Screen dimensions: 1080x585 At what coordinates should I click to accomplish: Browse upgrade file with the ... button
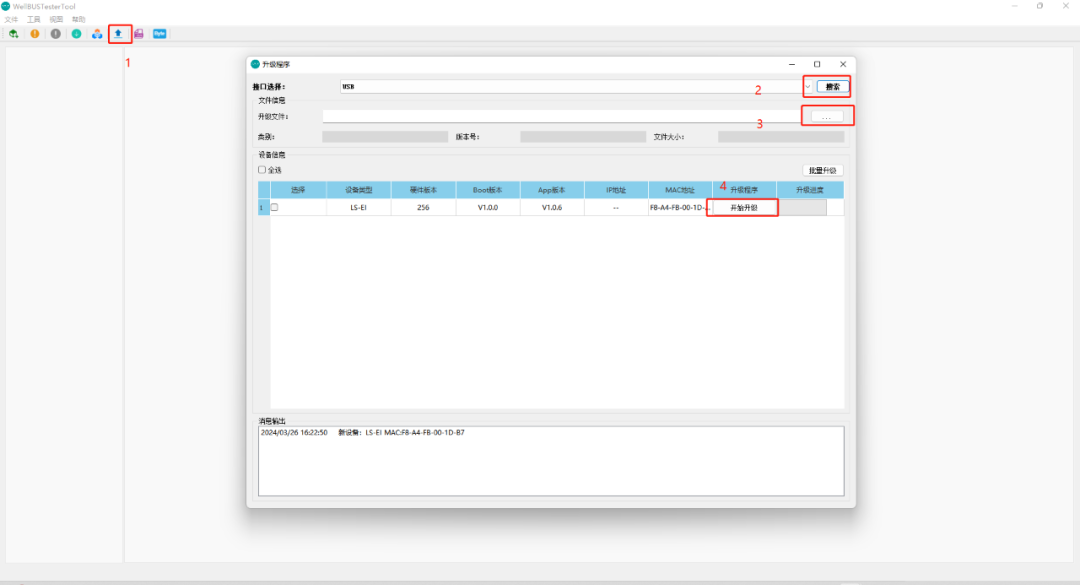click(827, 117)
